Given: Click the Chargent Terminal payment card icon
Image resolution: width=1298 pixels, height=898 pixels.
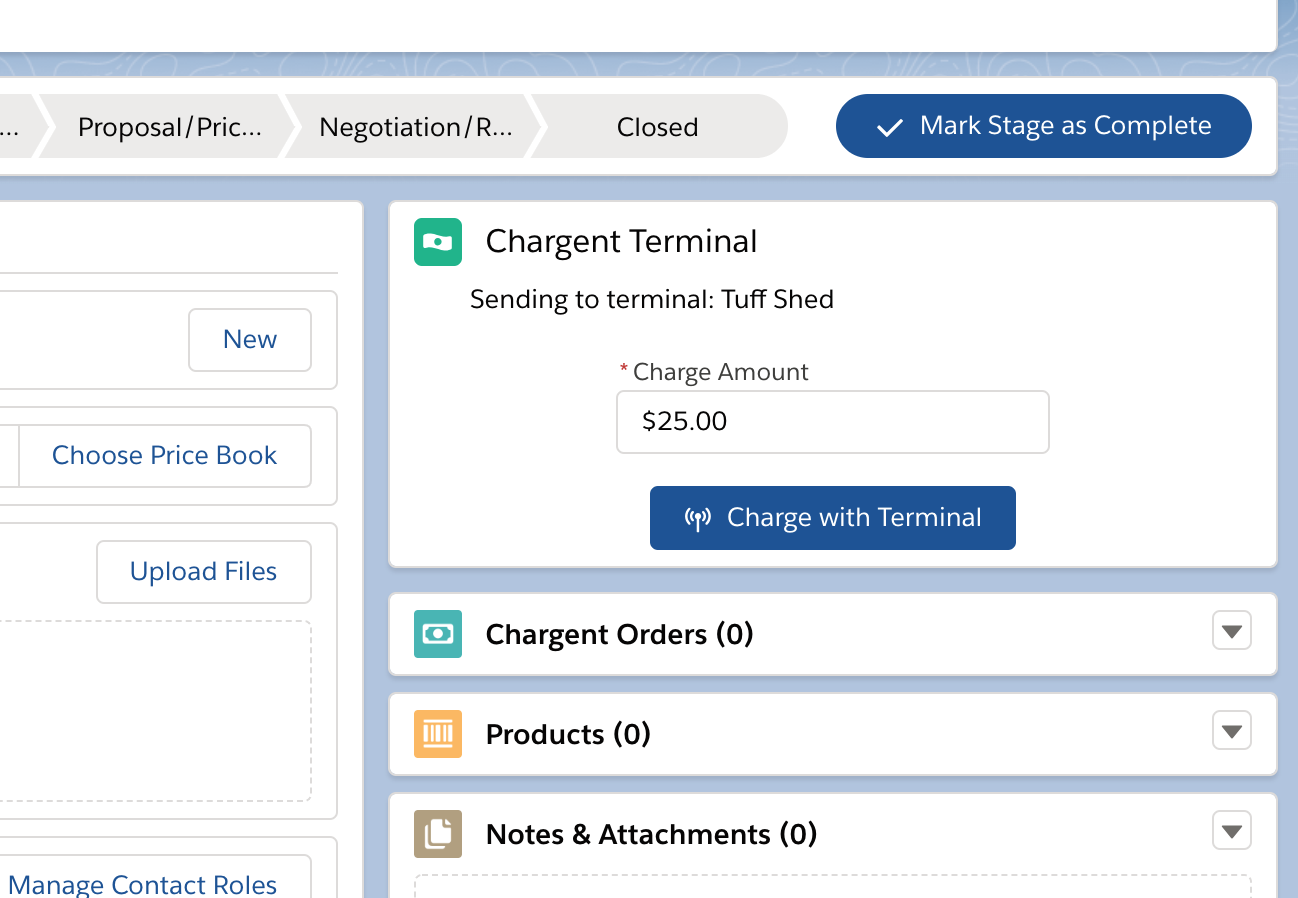Looking at the screenshot, I should pyautogui.click(x=437, y=242).
